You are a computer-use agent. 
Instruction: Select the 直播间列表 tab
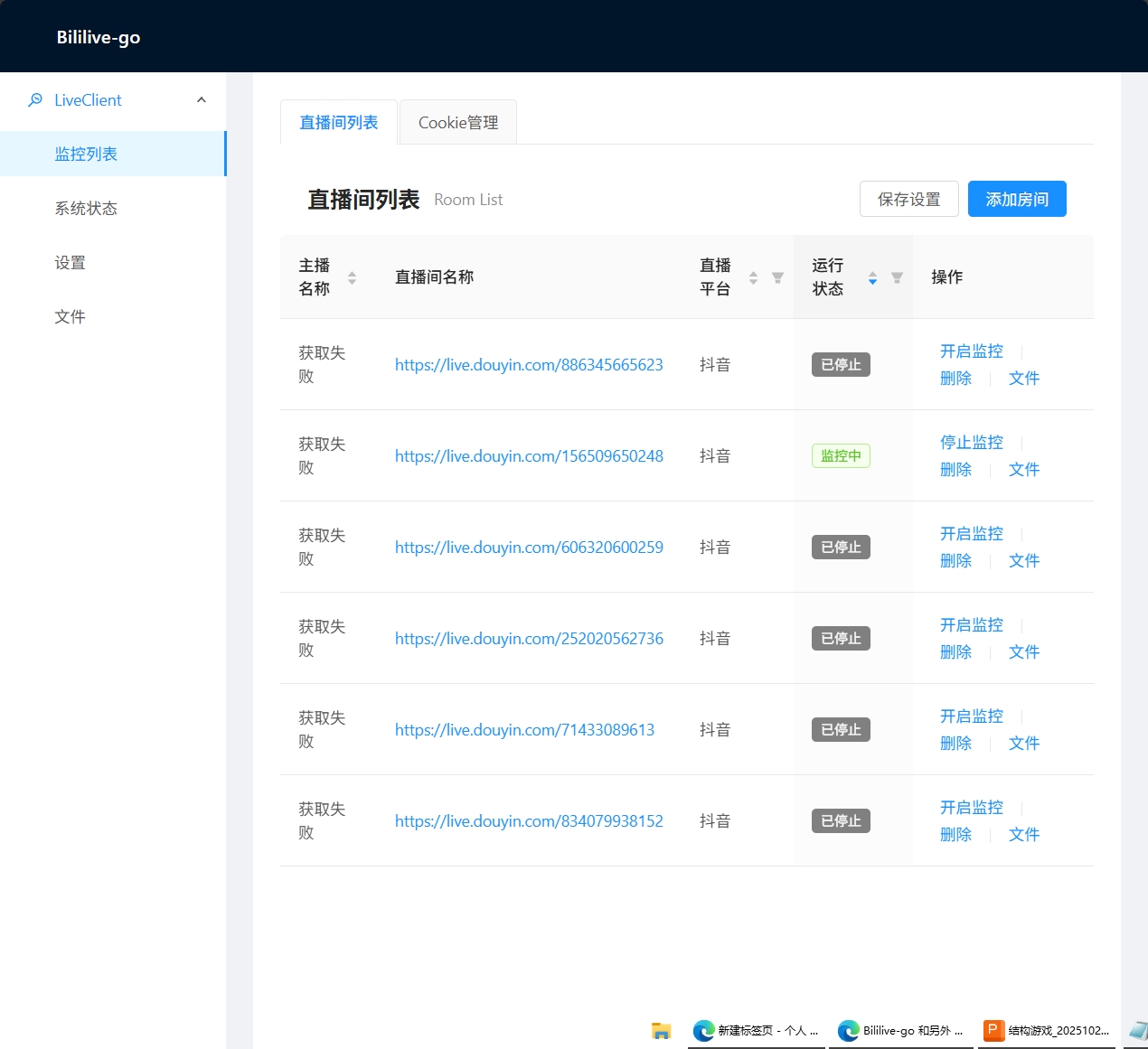coord(339,123)
